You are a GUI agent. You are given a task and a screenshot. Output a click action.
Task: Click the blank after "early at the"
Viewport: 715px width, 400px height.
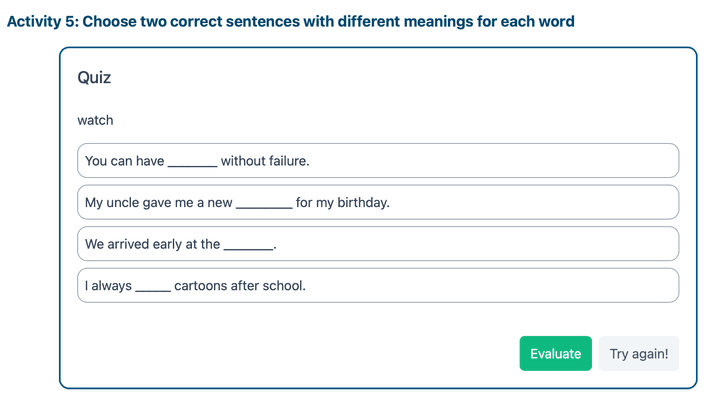(x=248, y=246)
